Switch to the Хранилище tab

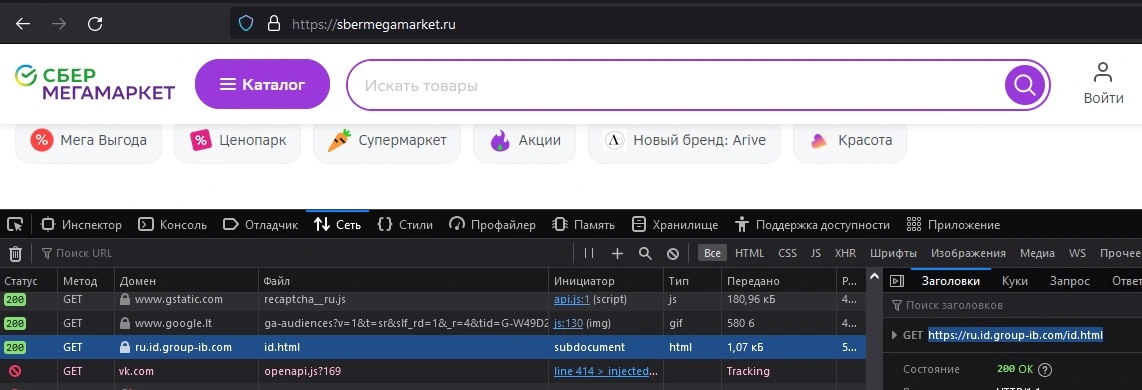tap(675, 225)
